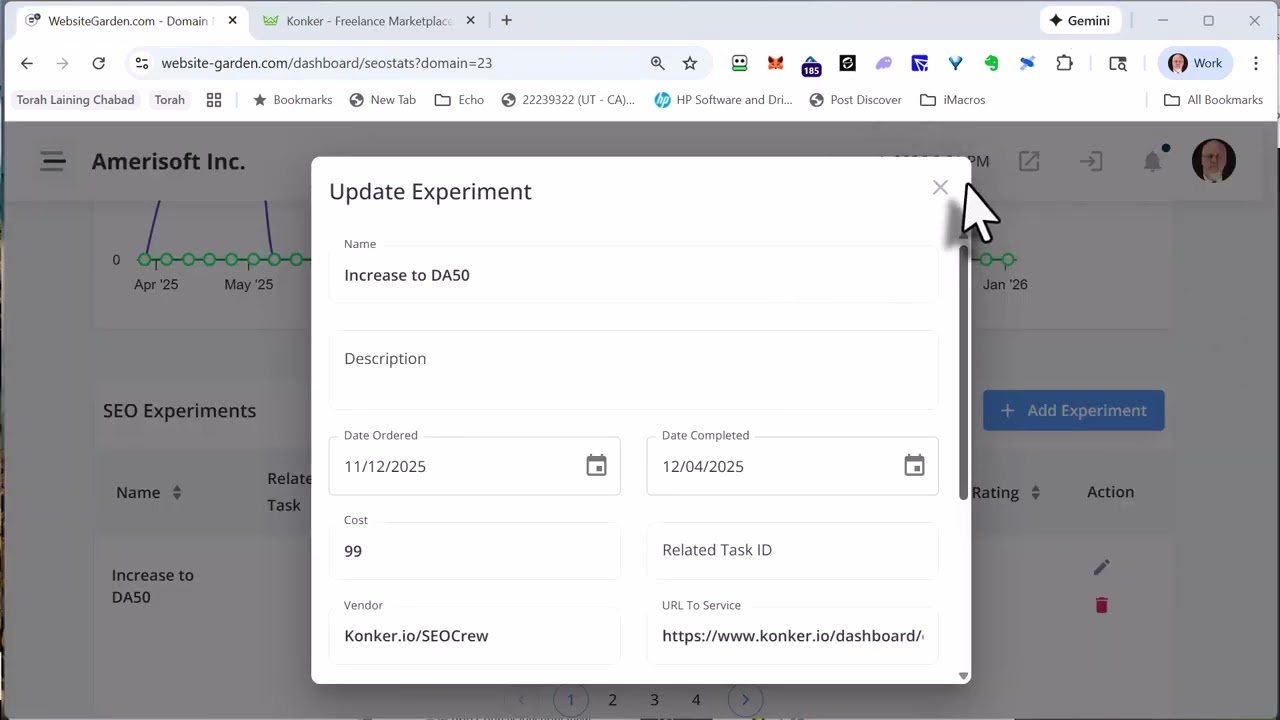Click the dialog's vertical scrollbar thumb
Image resolution: width=1280 pixels, height=720 pixels.
point(964,372)
